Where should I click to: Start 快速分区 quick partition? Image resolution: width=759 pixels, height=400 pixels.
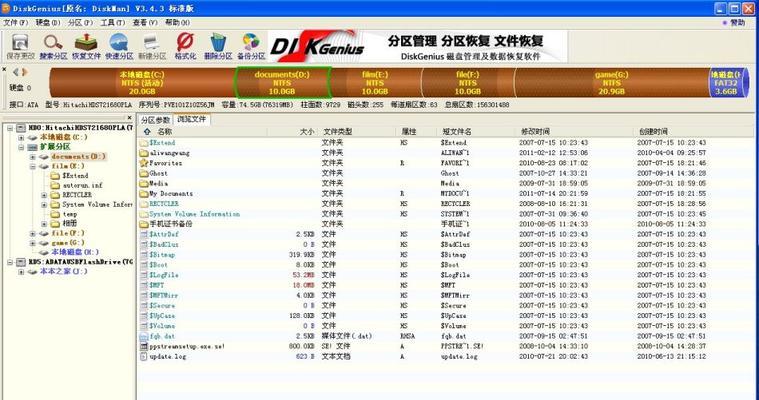click(119, 46)
